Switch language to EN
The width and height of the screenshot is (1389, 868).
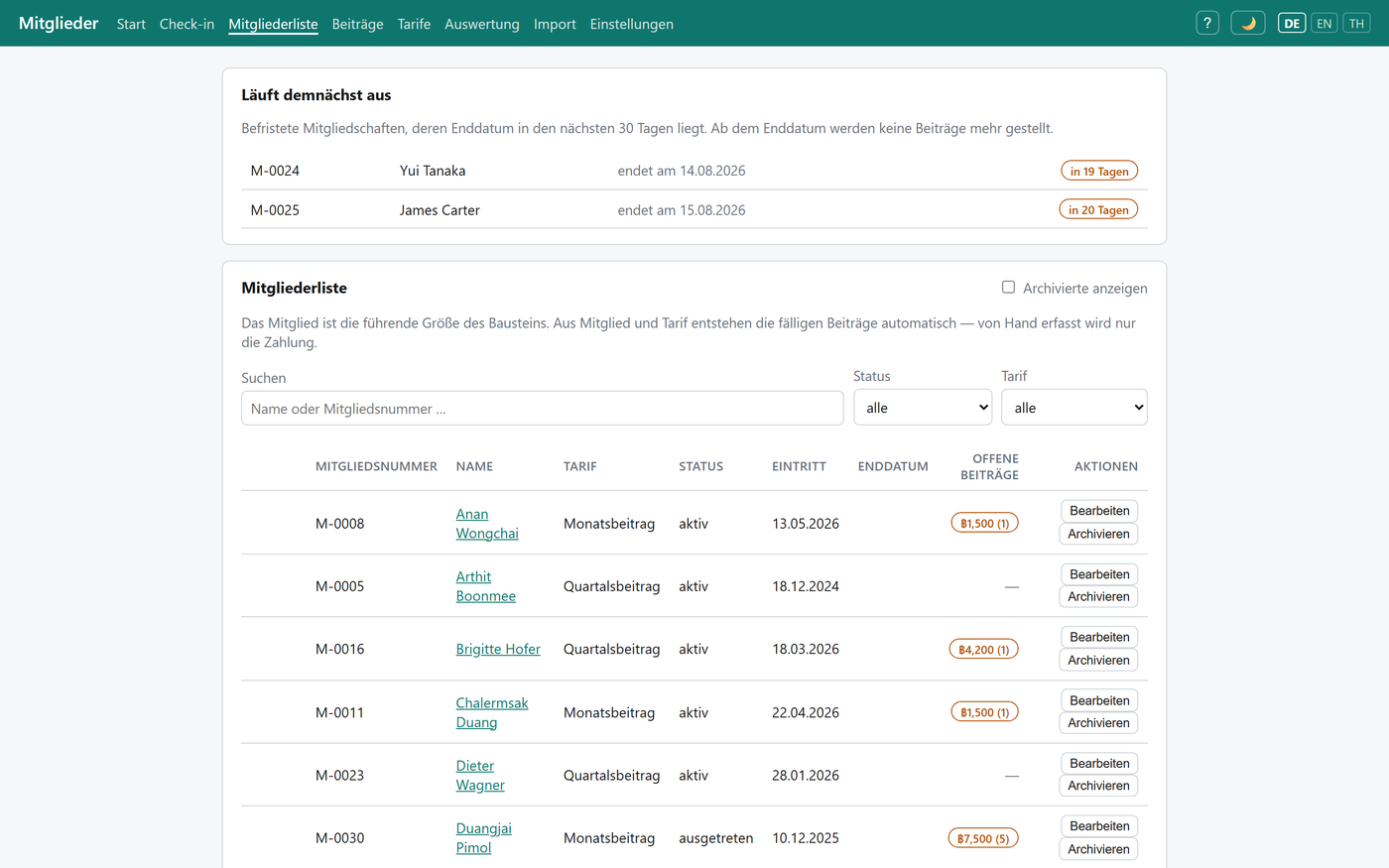pos(1325,24)
